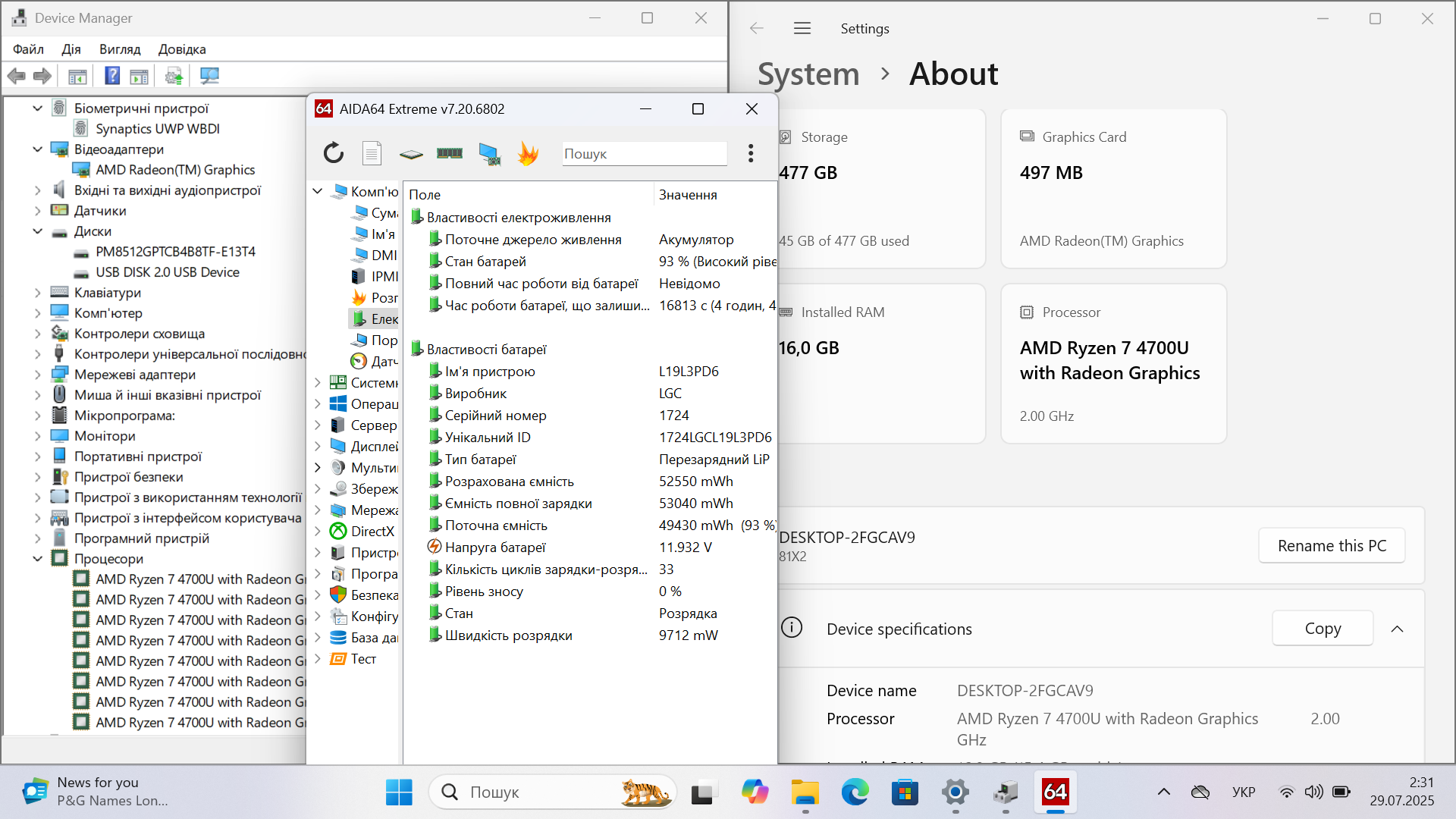The width and height of the screenshot is (1456, 819).
Task: Click the AIDA64 refresh icon
Action: (x=334, y=153)
